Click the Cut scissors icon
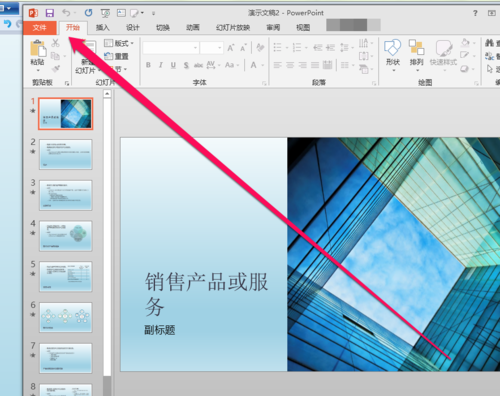 point(55,43)
